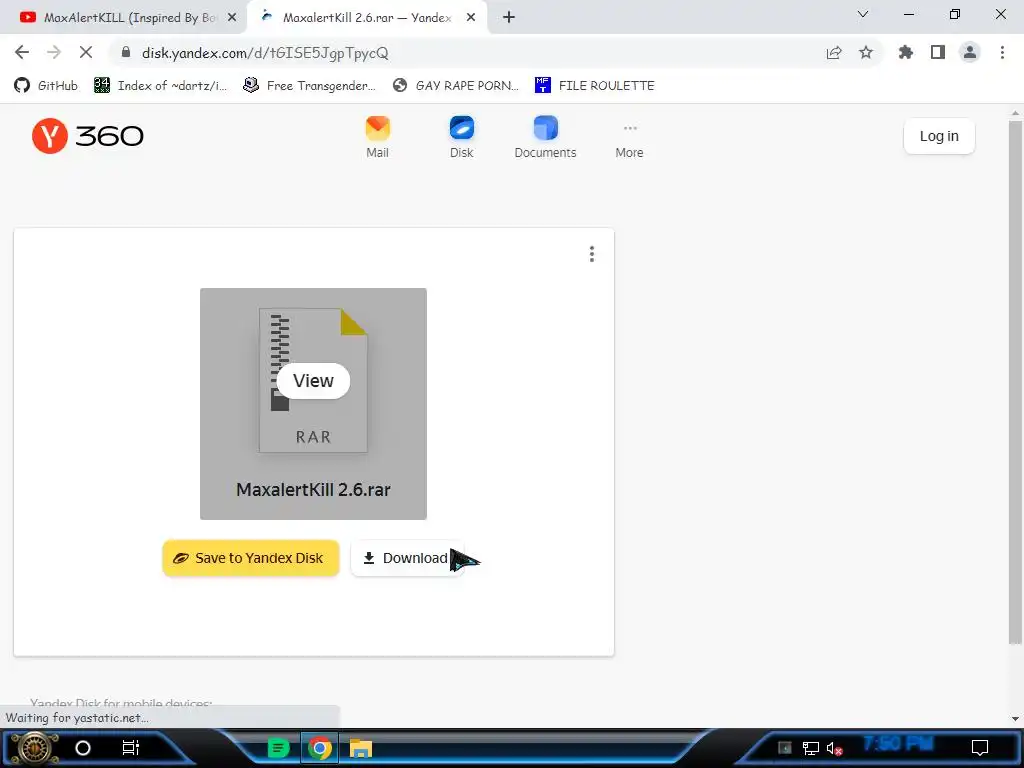Open the file card three-dot menu
The width and height of the screenshot is (1024, 768).
592,254
